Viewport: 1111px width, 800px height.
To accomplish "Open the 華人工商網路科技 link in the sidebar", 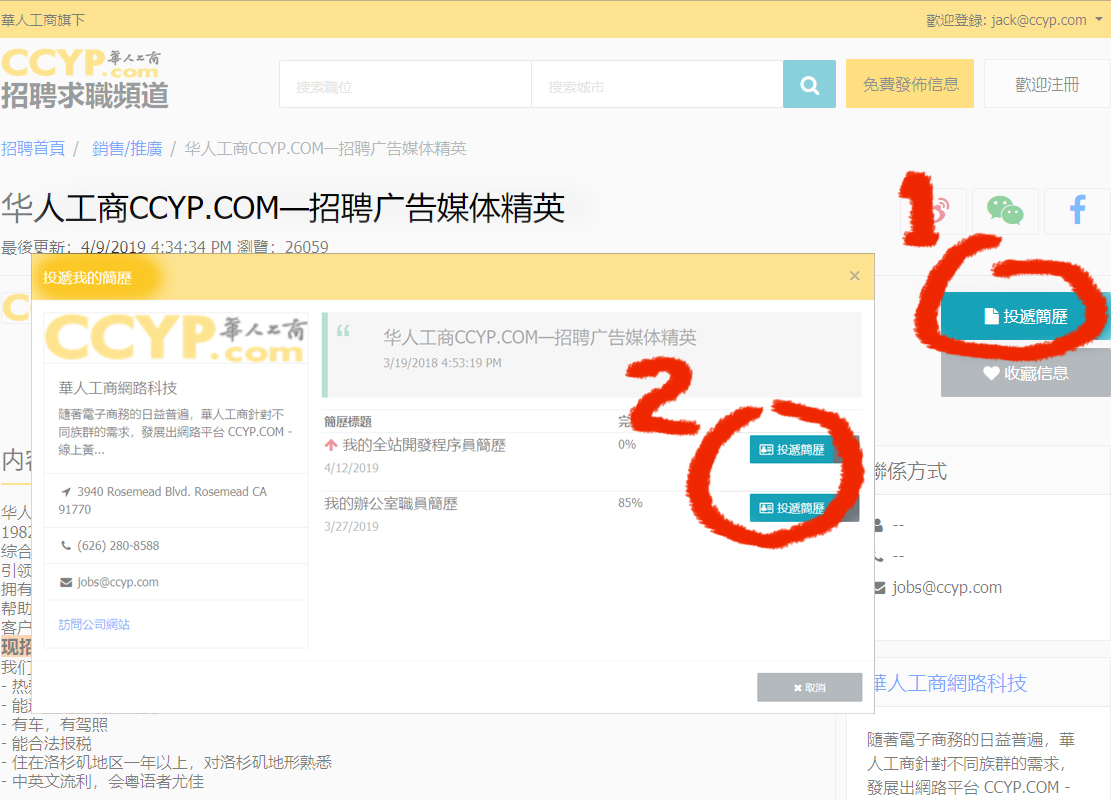I will pyautogui.click(x=949, y=683).
